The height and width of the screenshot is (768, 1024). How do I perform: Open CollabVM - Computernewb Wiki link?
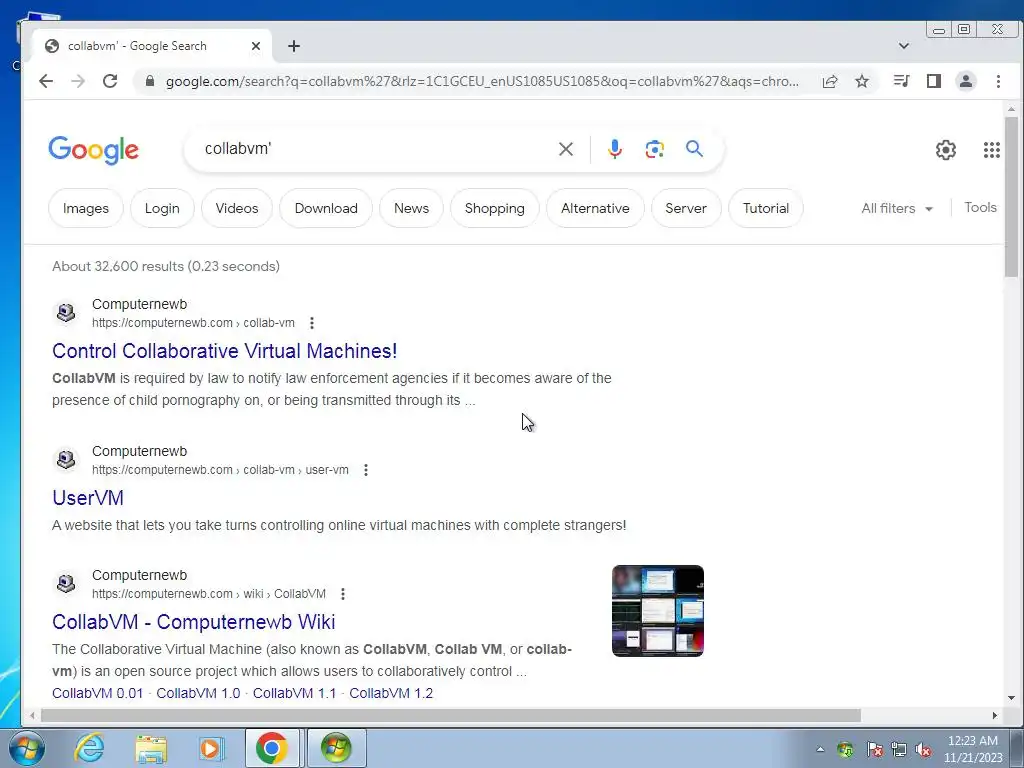pyautogui.click(x=194, y=622)
